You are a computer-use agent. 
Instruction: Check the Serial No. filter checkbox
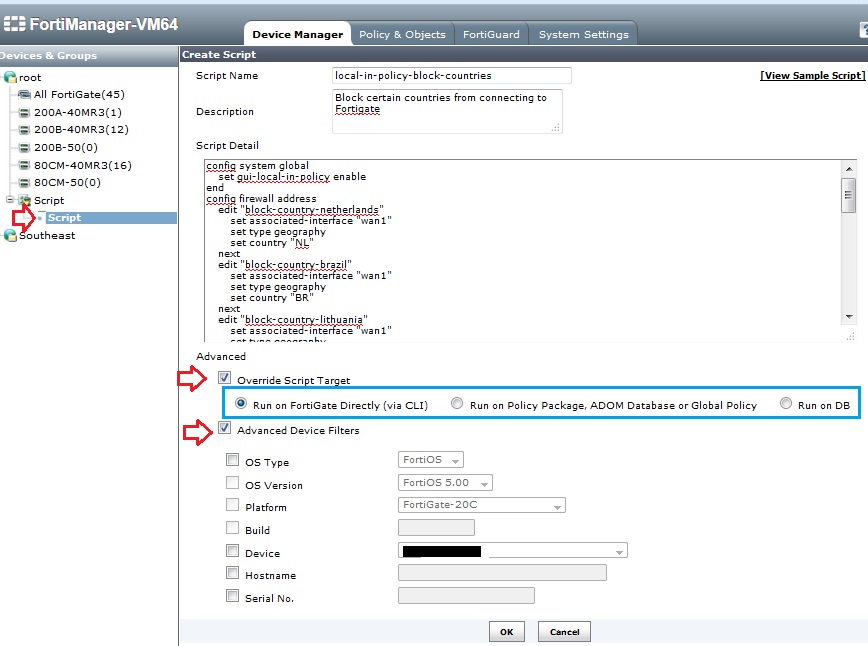232,596
